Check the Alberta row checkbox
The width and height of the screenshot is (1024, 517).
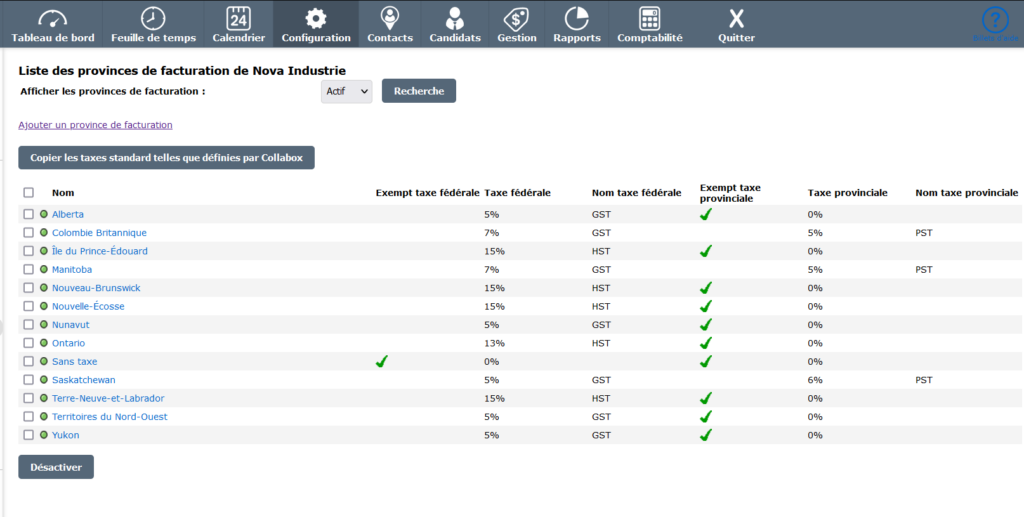pos(28,214)
